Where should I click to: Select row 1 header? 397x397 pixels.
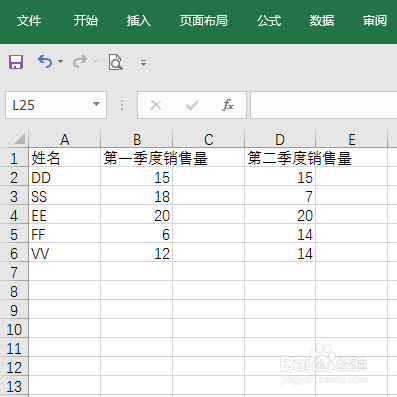(x=14, y=158)
